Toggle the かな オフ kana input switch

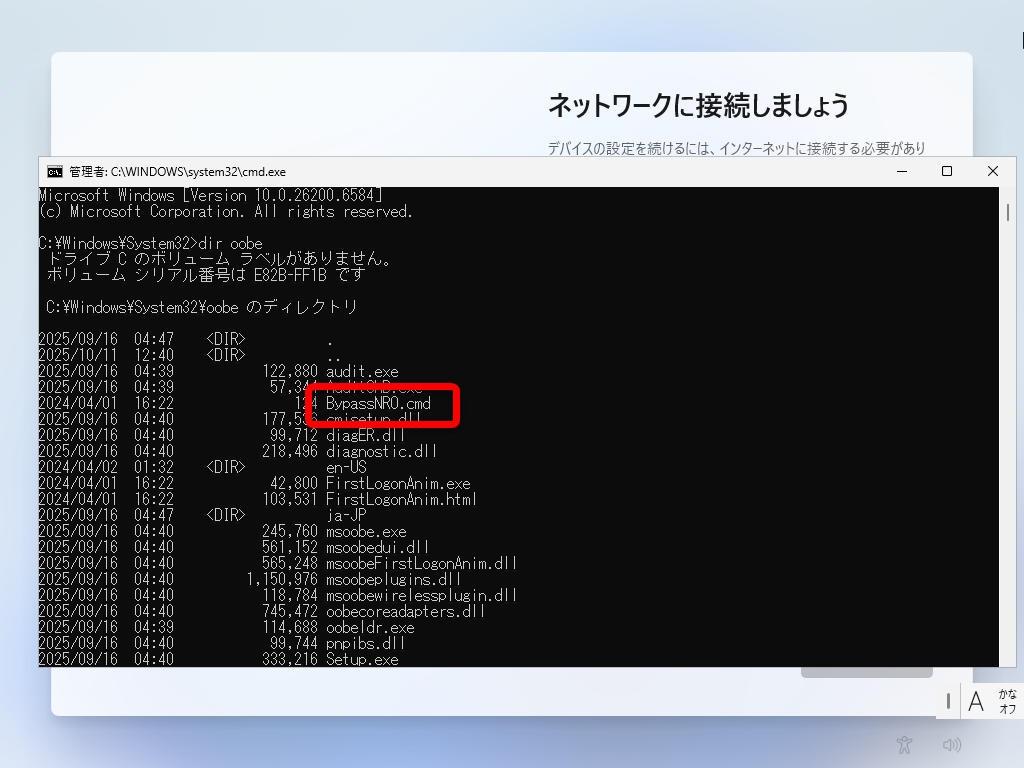1007,701
